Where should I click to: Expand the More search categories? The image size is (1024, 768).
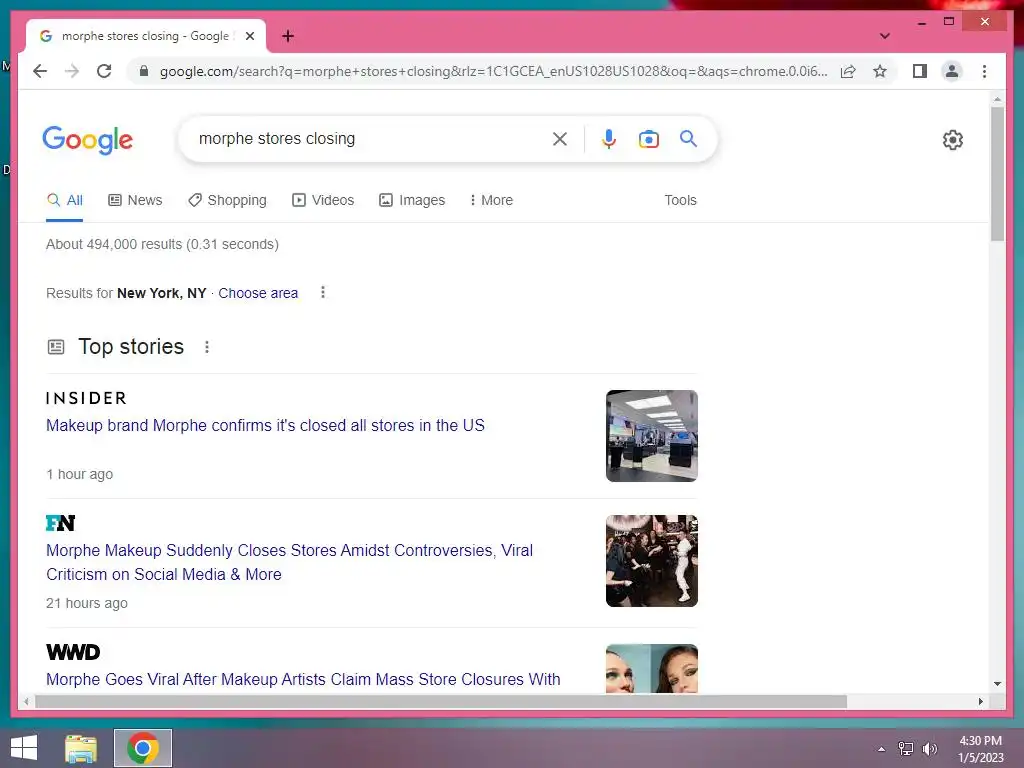[491, 200]
